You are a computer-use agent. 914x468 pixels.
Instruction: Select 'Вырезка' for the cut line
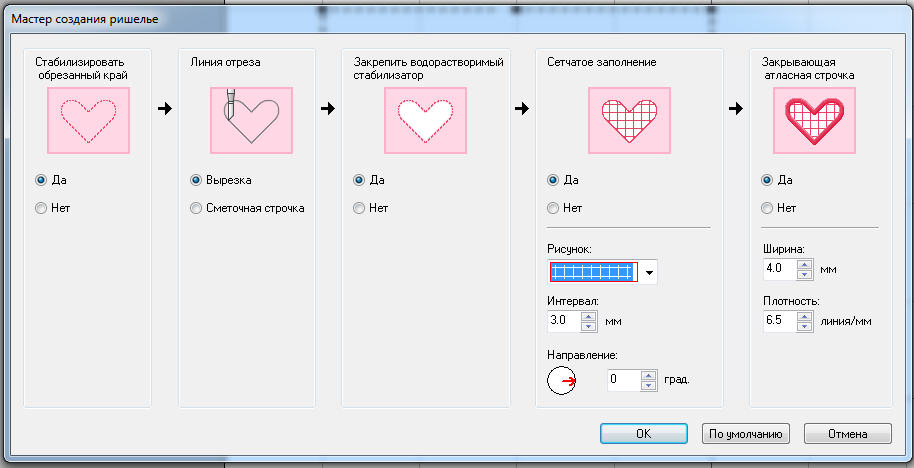point(196,180)
